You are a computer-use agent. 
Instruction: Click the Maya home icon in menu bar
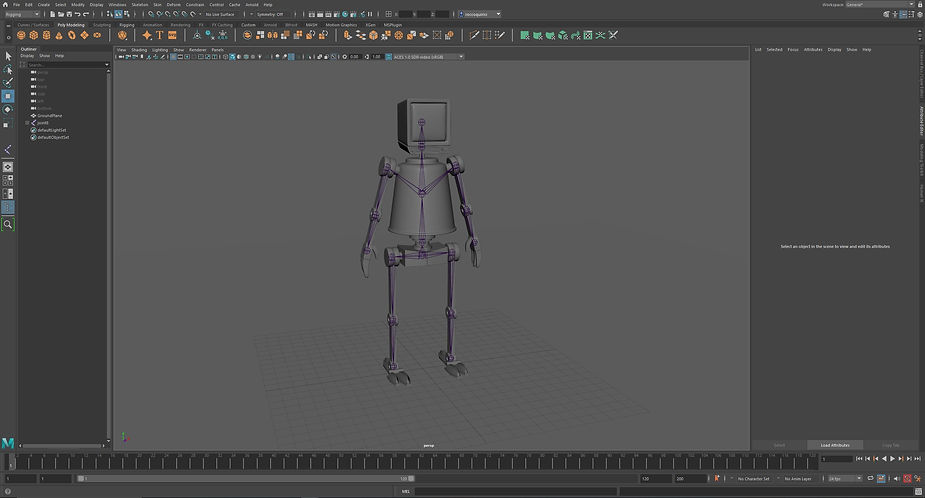point(5,4)
